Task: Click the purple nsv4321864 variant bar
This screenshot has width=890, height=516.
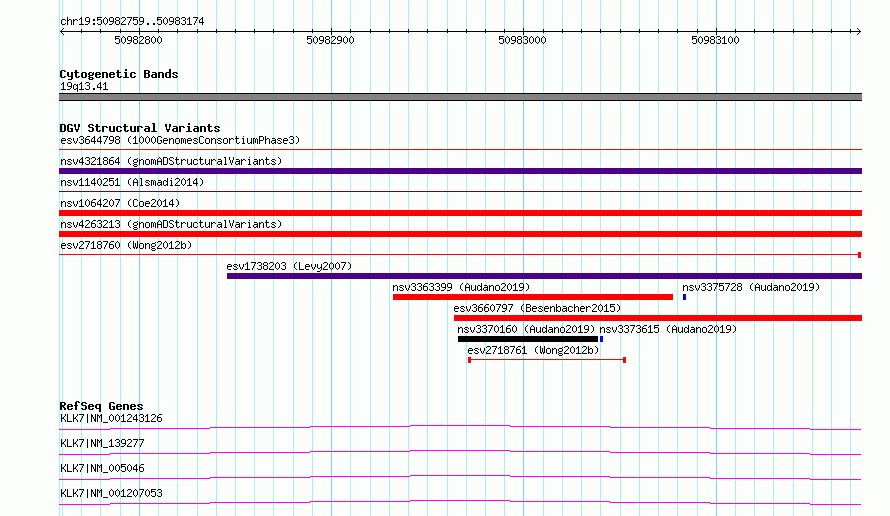Action: (x=460, y=171)
